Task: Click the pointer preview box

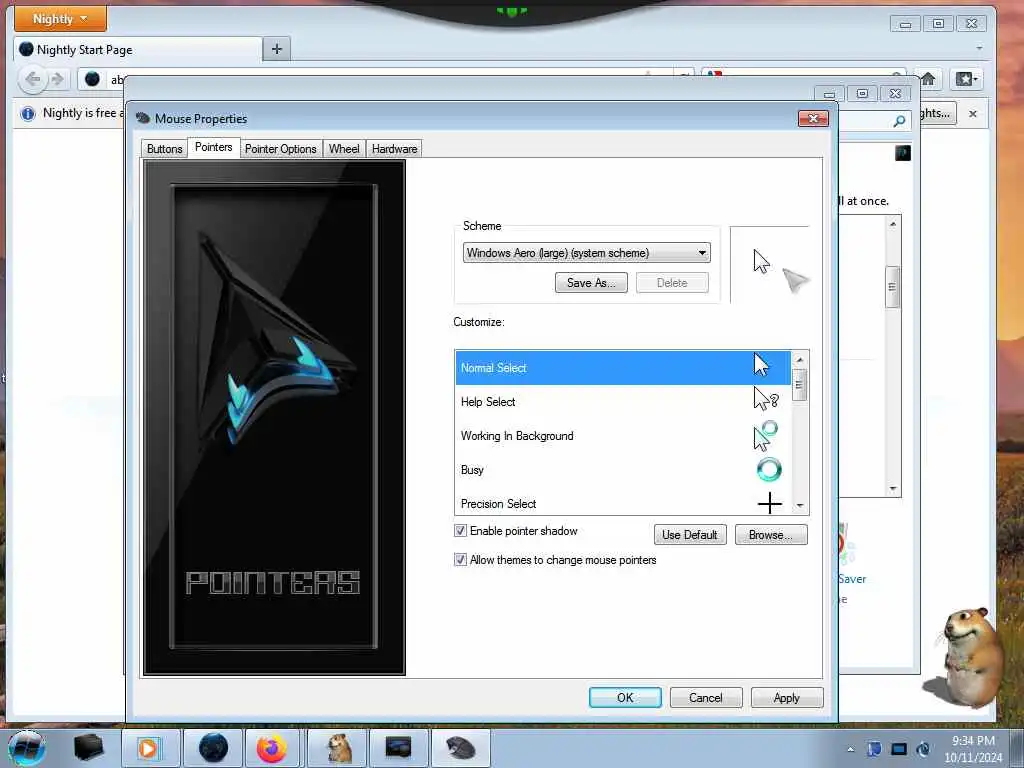Action: coord(770,265)
